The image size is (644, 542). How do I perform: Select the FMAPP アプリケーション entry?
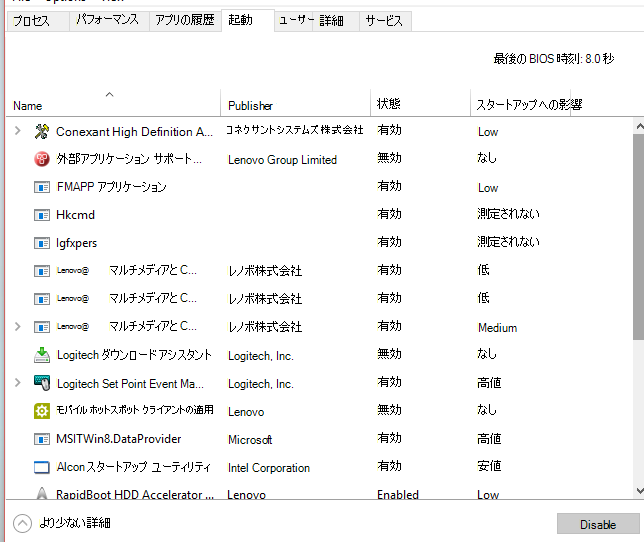point(112,187)
